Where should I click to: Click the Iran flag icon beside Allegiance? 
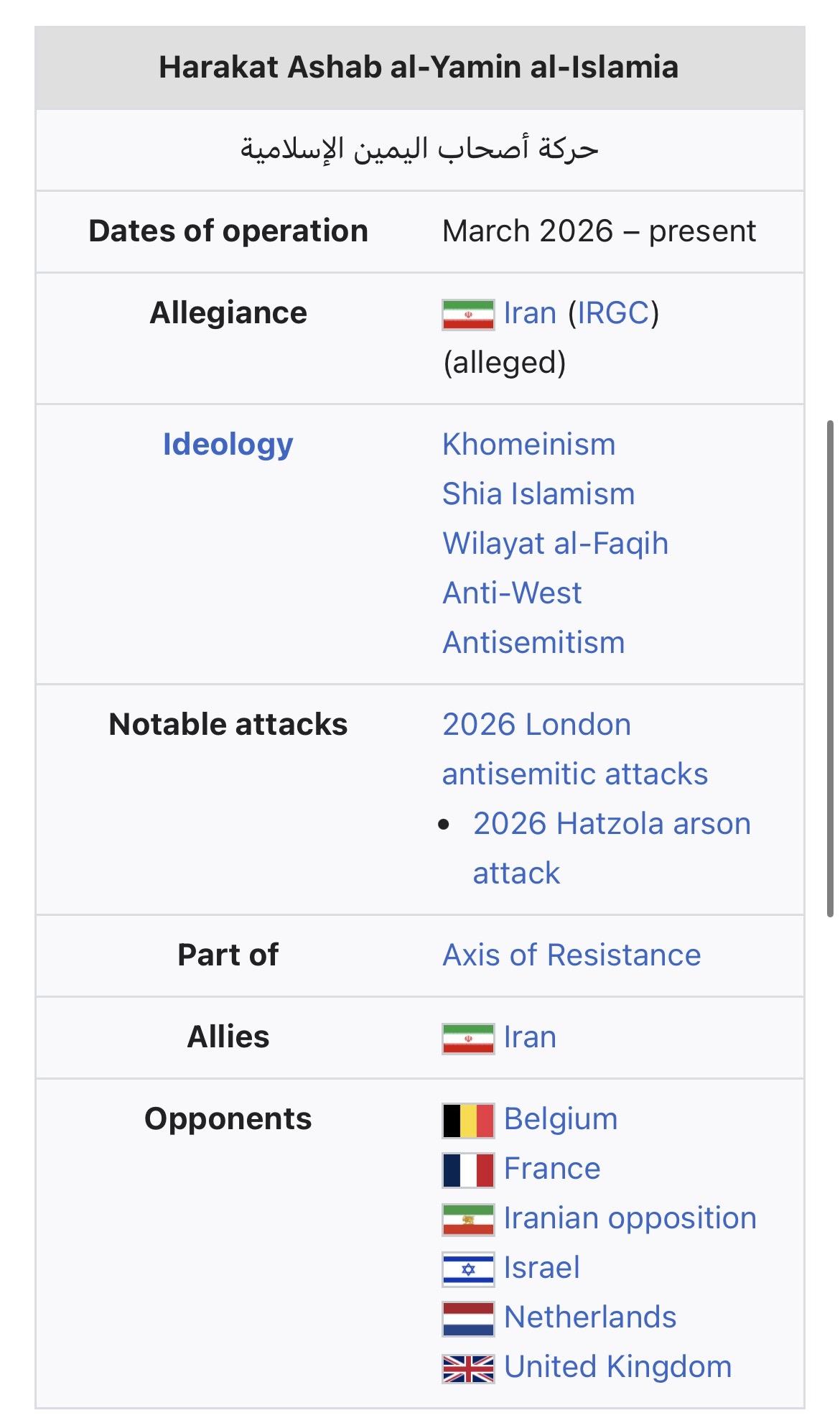[468, 314]
